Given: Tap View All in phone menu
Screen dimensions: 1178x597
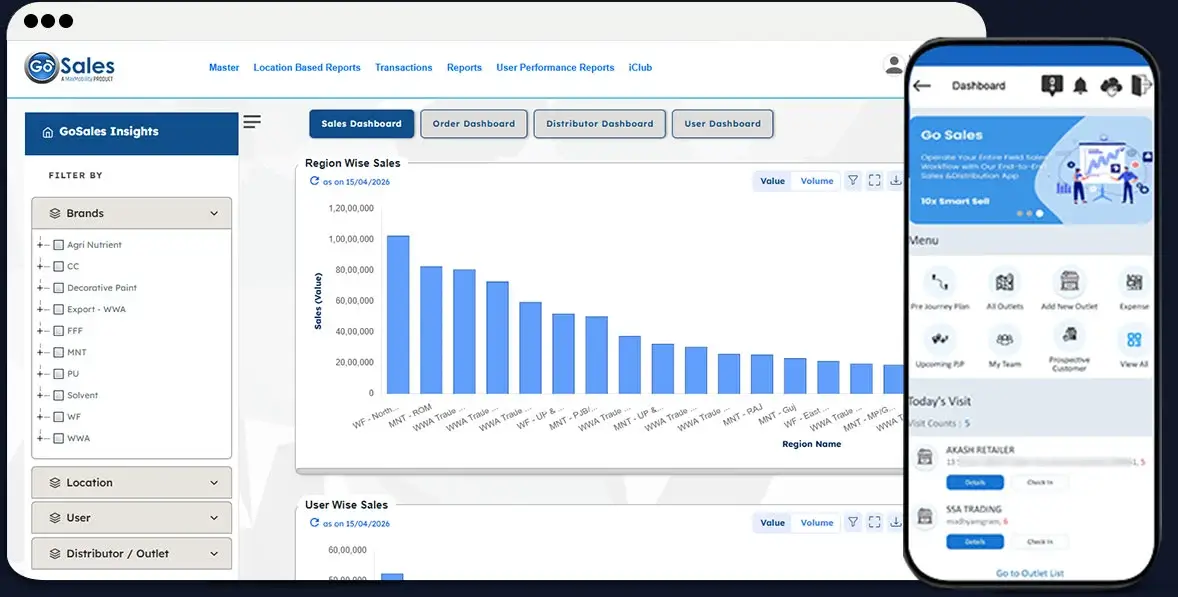Looking at the screenshot, I should tap(1134, 346).
